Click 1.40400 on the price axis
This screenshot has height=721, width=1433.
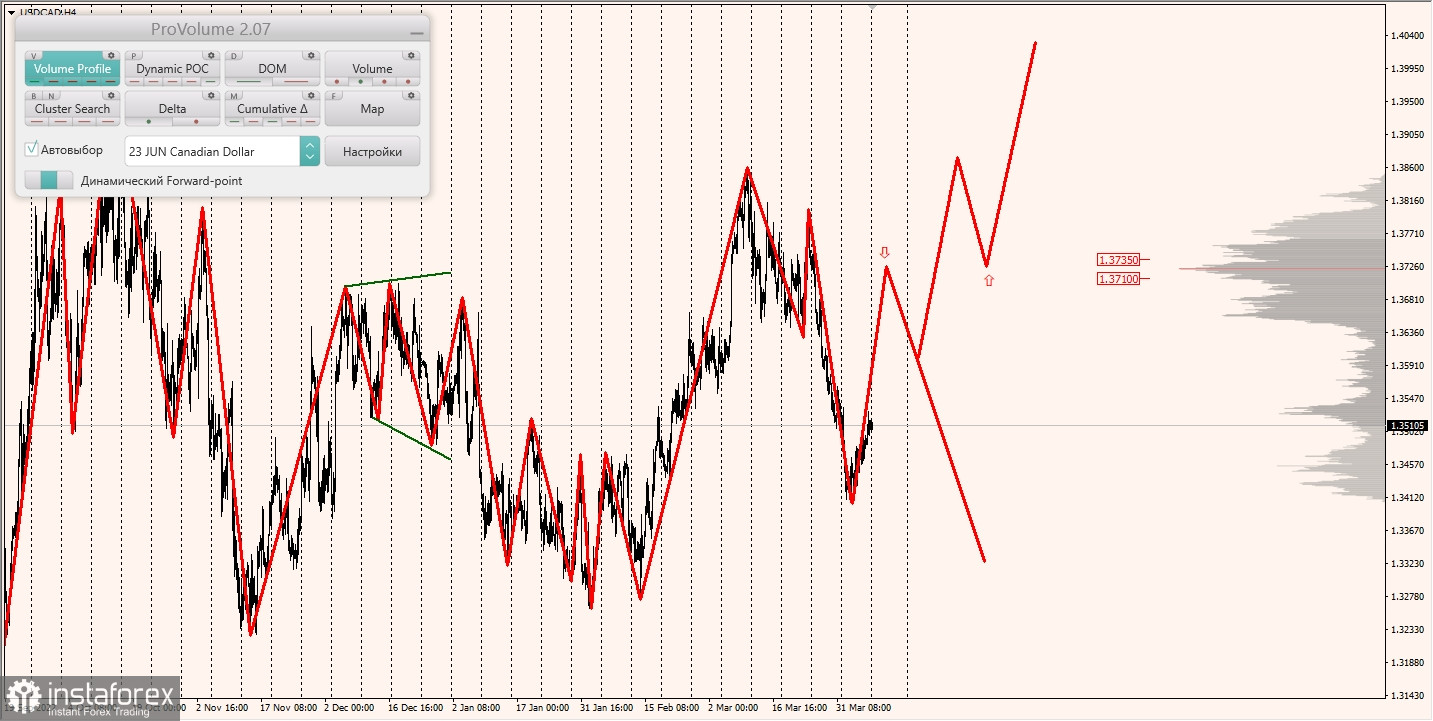[1406, 36]
